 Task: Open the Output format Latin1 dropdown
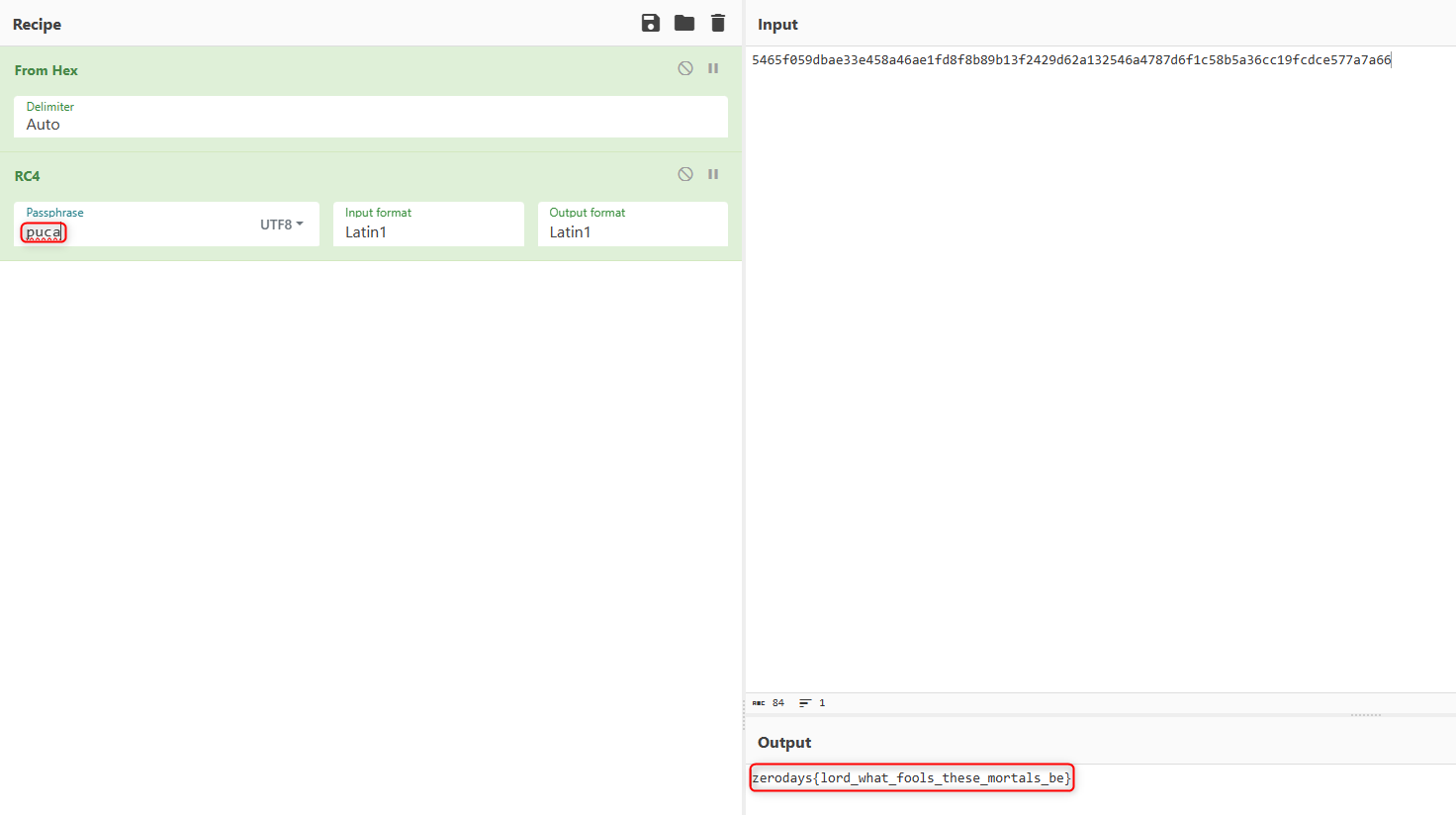tap(632, 231)
